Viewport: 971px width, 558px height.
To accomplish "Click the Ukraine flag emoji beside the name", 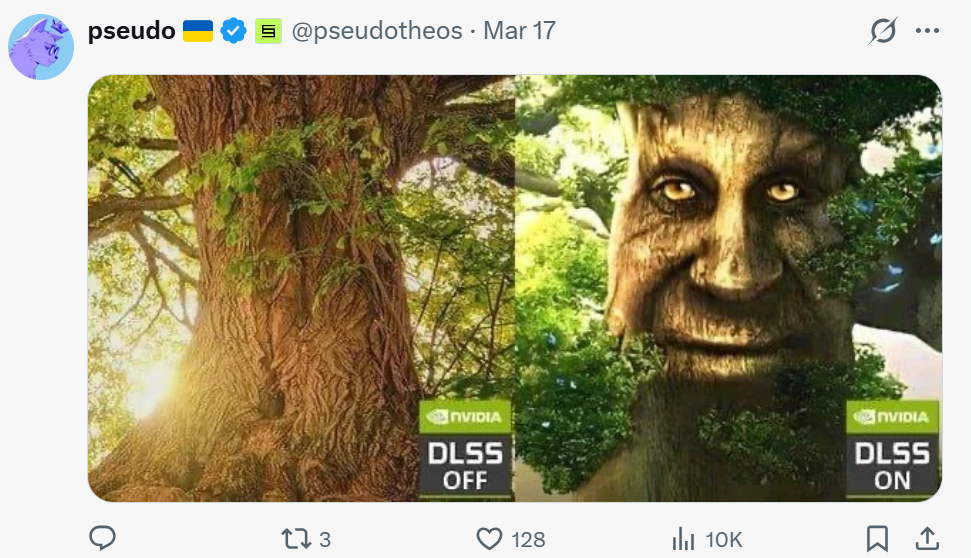I will point(198,31).
